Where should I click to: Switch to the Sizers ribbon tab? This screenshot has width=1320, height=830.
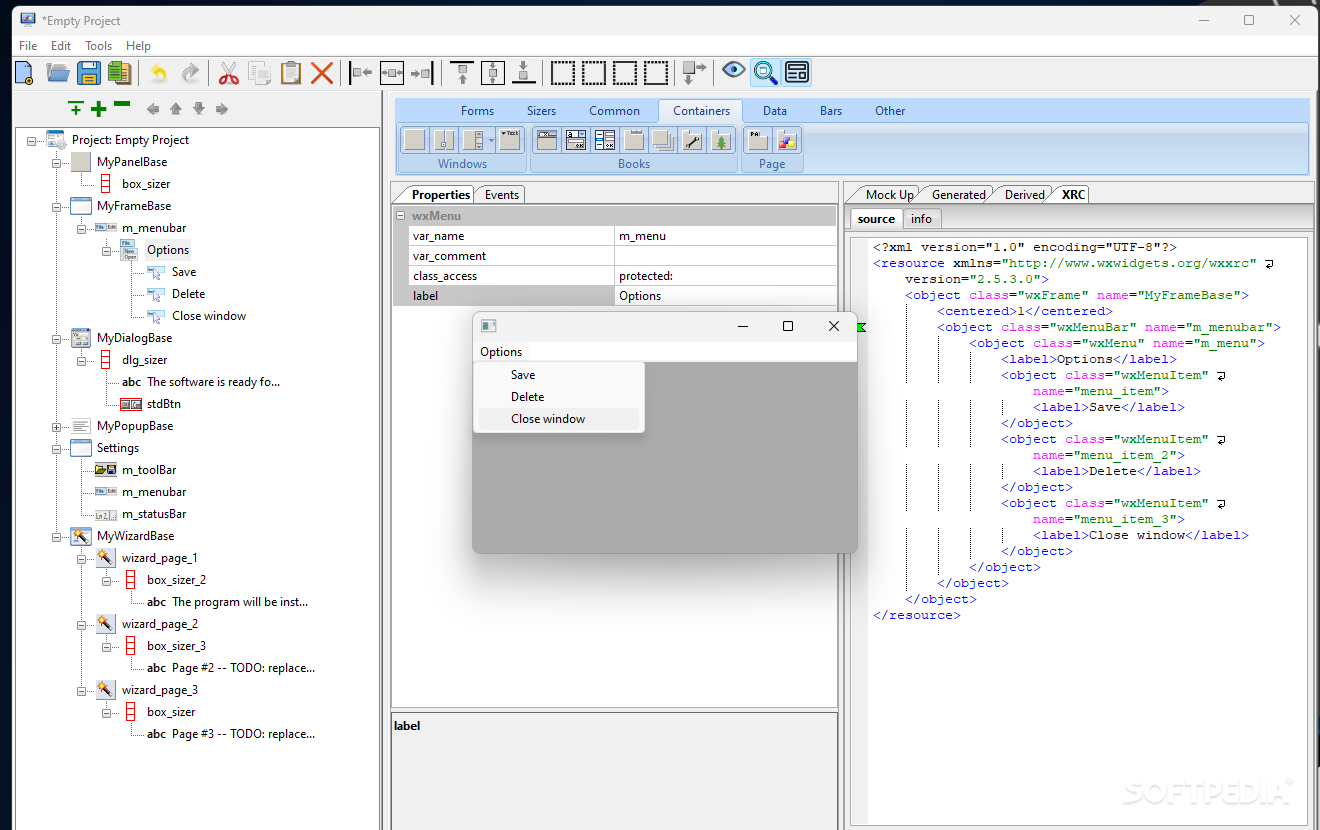[542, 111]
